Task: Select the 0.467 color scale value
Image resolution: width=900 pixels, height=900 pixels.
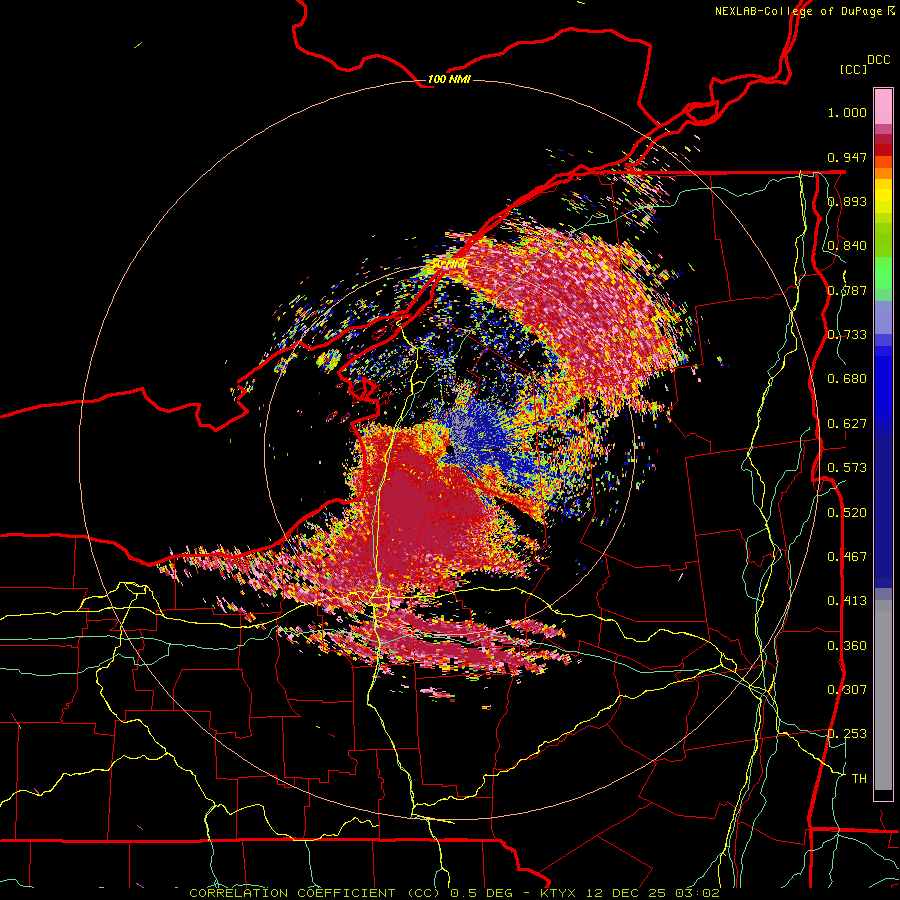Action: click(847, 557)
